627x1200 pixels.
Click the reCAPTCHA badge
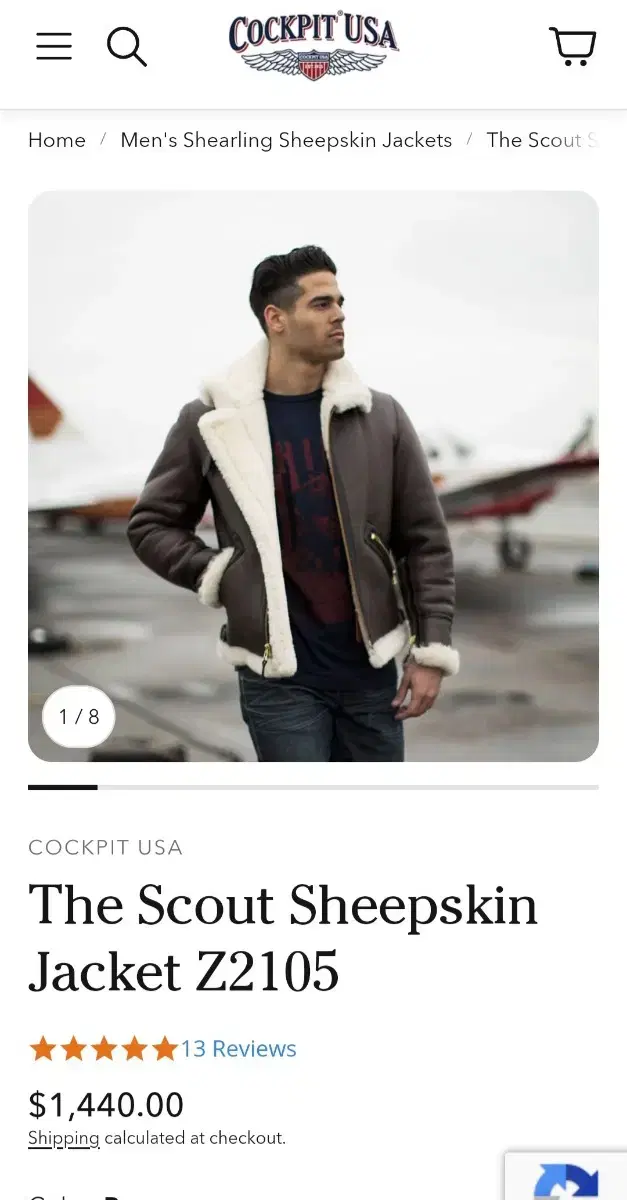click(x=566, y=1176)
